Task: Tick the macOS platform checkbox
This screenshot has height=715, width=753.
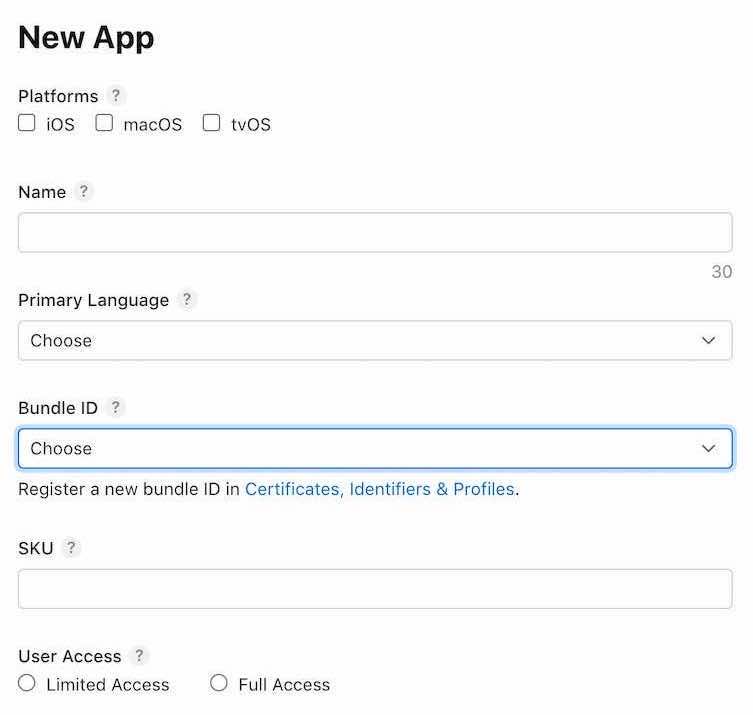Action: click(104, 123)
